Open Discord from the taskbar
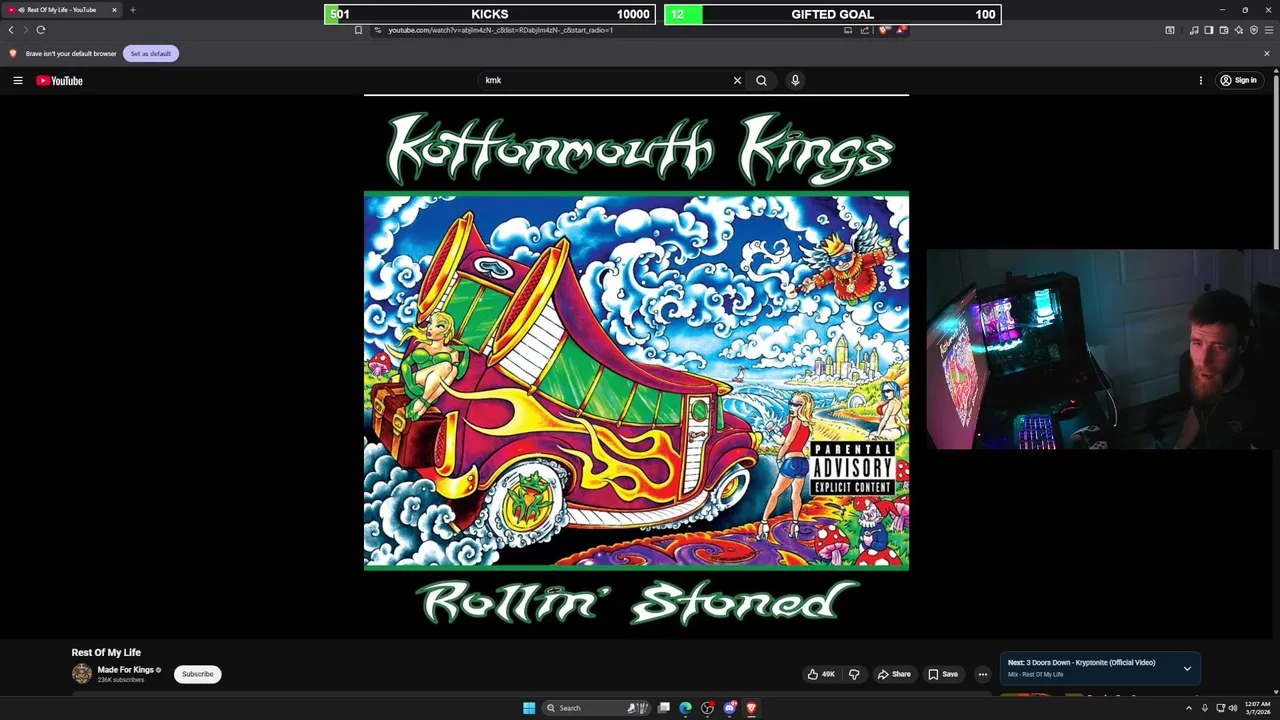 [730, 708]
